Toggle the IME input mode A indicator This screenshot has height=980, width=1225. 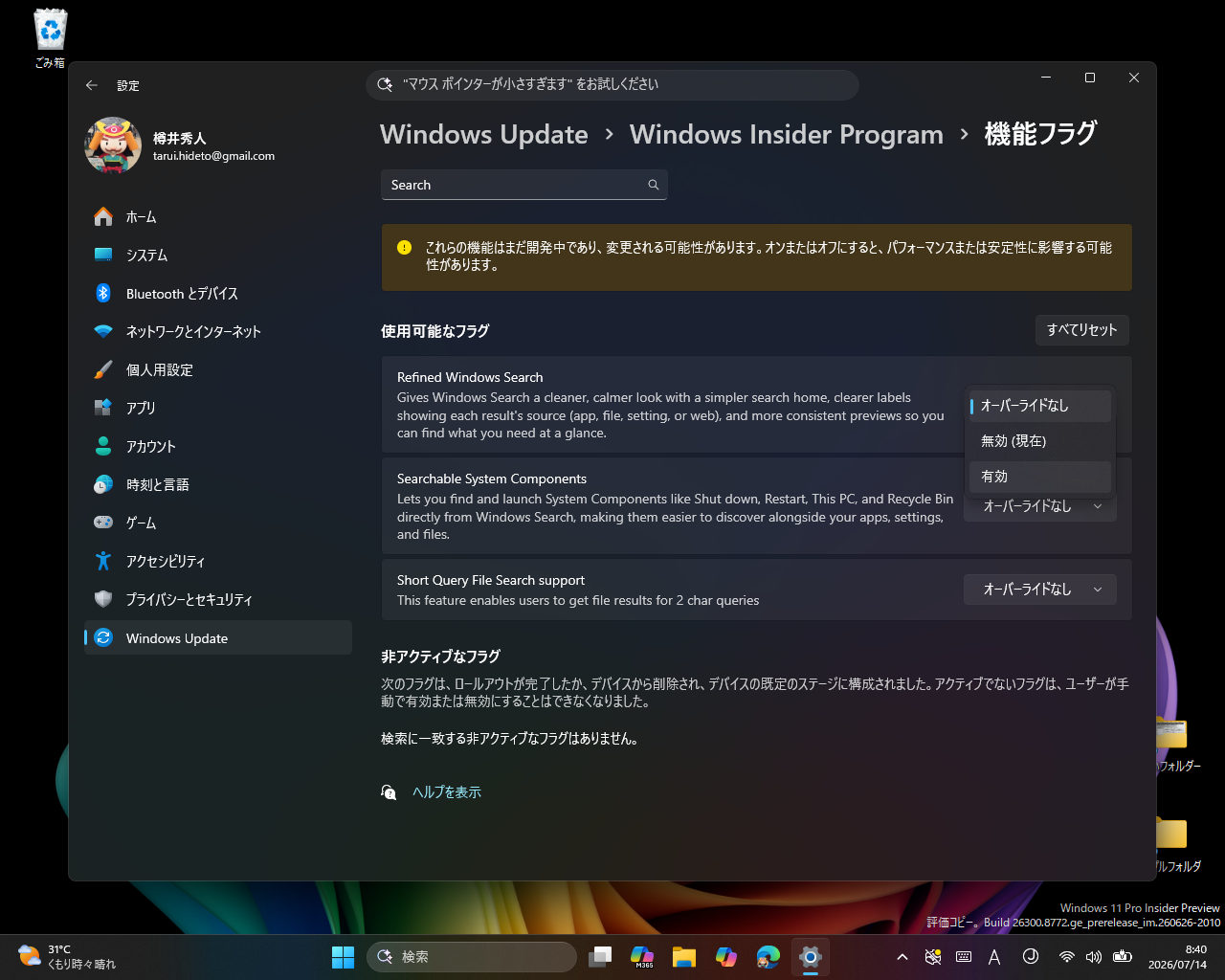point(994,957)
